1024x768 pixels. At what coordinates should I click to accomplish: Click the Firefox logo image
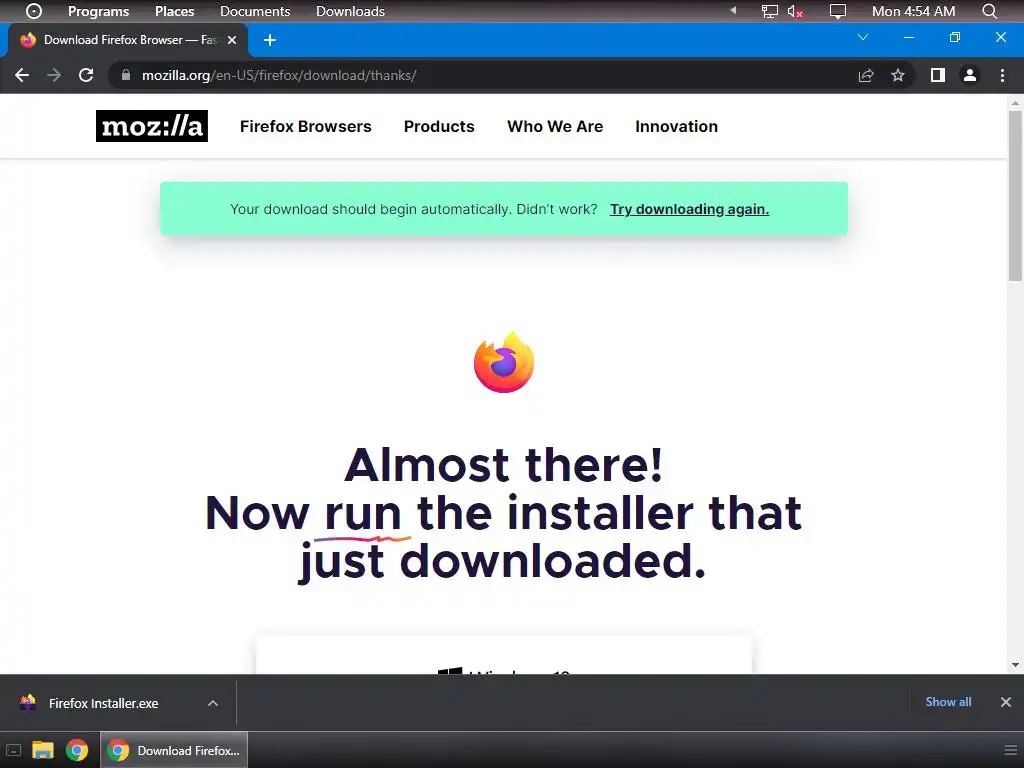tap(504, 362)
